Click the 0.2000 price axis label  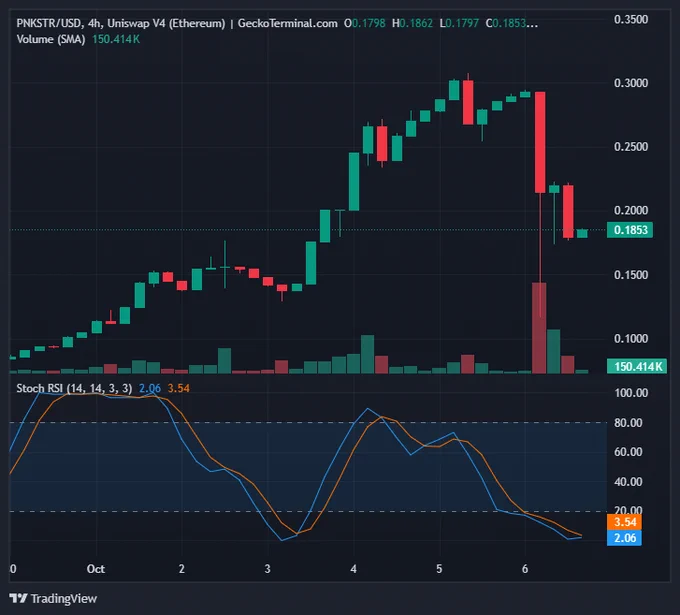[631, 210]
